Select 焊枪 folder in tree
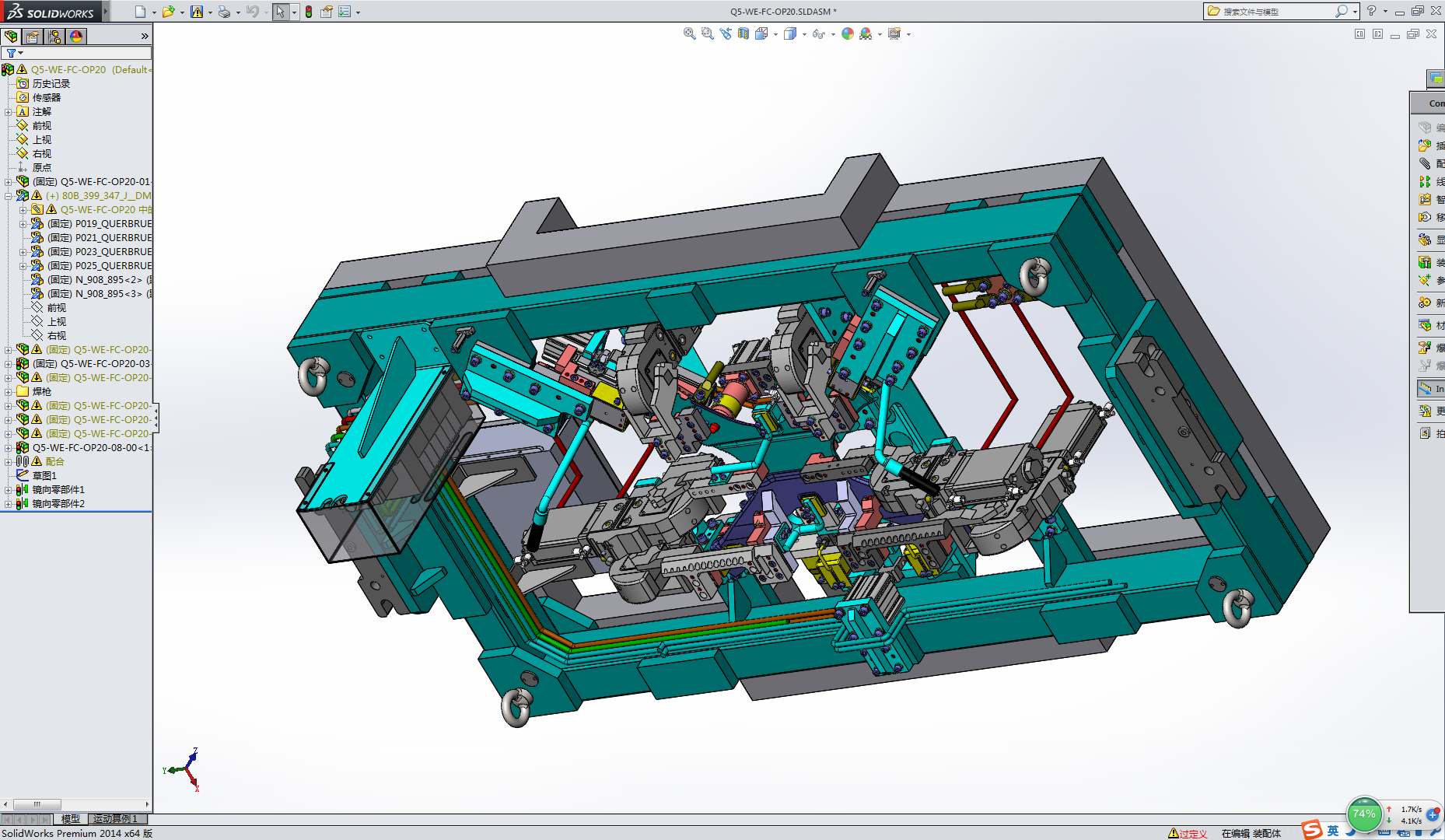Image resolution: width=1445 pixels, height=840 pixels. click(x=42, y=392)
